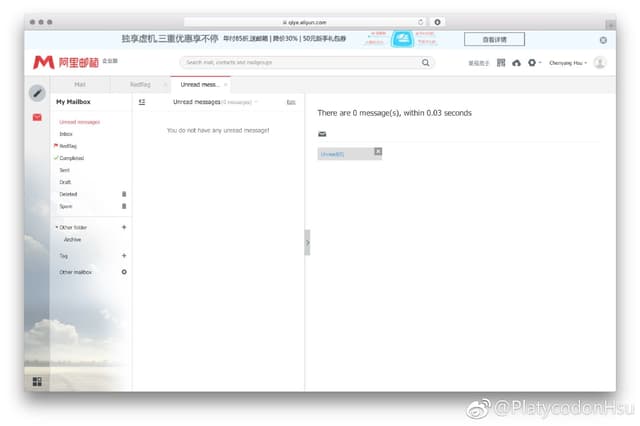
Task: Open the red mail envelope icon in sidebar
Action: [37, 117]
